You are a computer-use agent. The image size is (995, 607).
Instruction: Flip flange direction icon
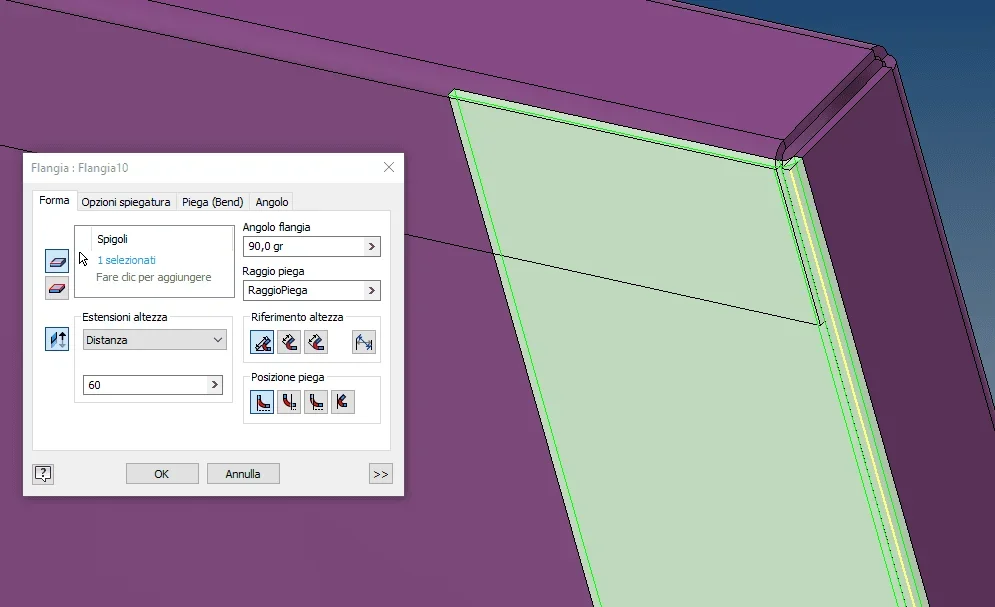tap(57, 339)
